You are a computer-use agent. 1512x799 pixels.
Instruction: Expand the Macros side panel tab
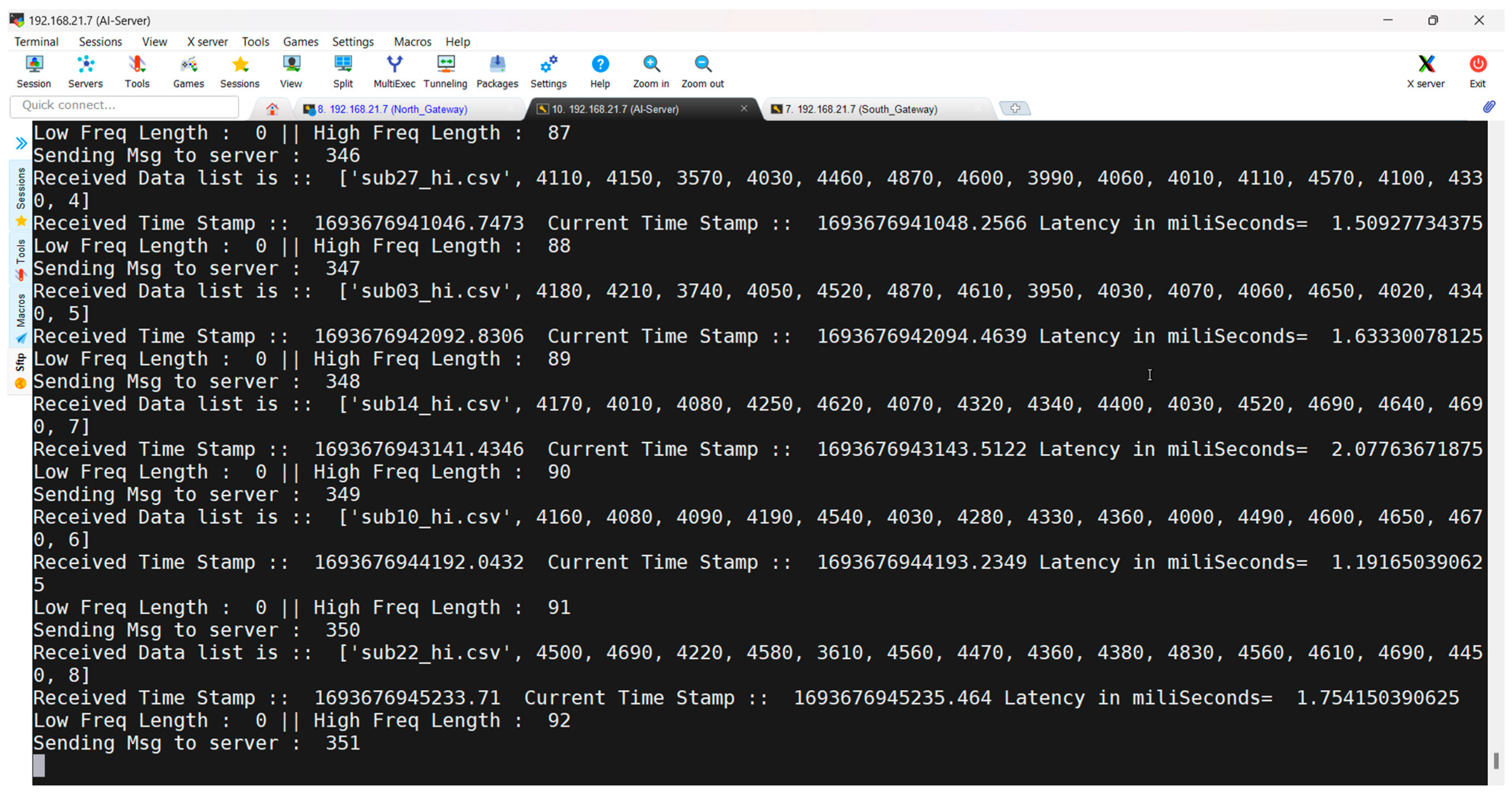pos(21,317)
